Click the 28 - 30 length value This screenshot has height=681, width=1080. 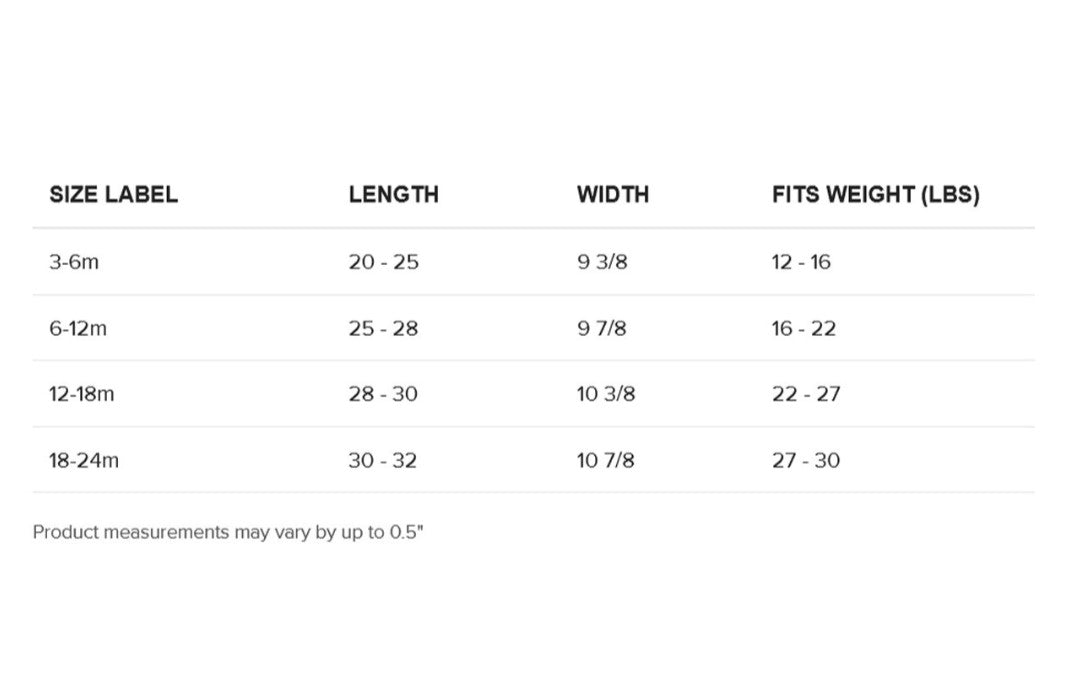tap(383, 395)
